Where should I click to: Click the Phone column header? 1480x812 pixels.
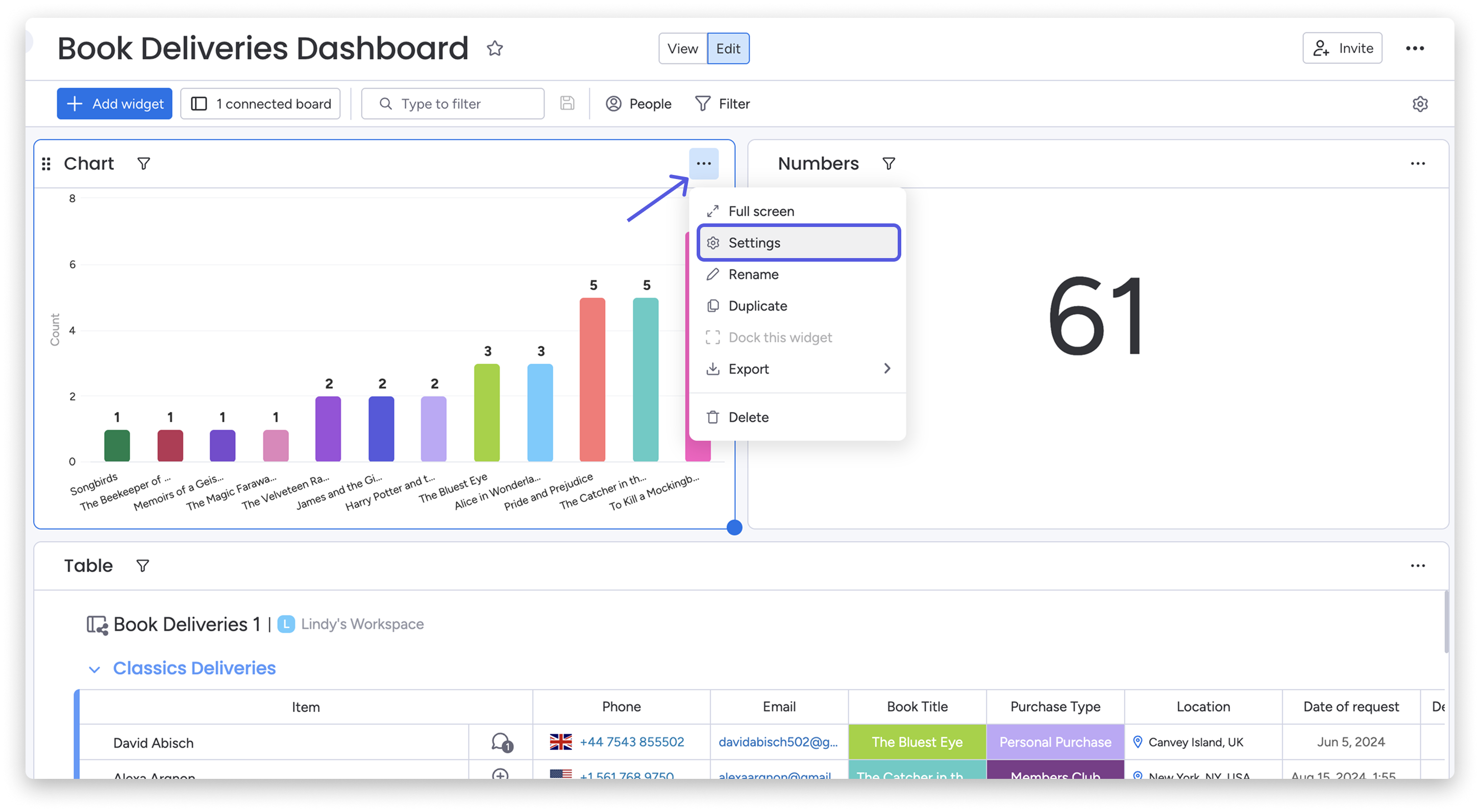[x=621, y=707]
